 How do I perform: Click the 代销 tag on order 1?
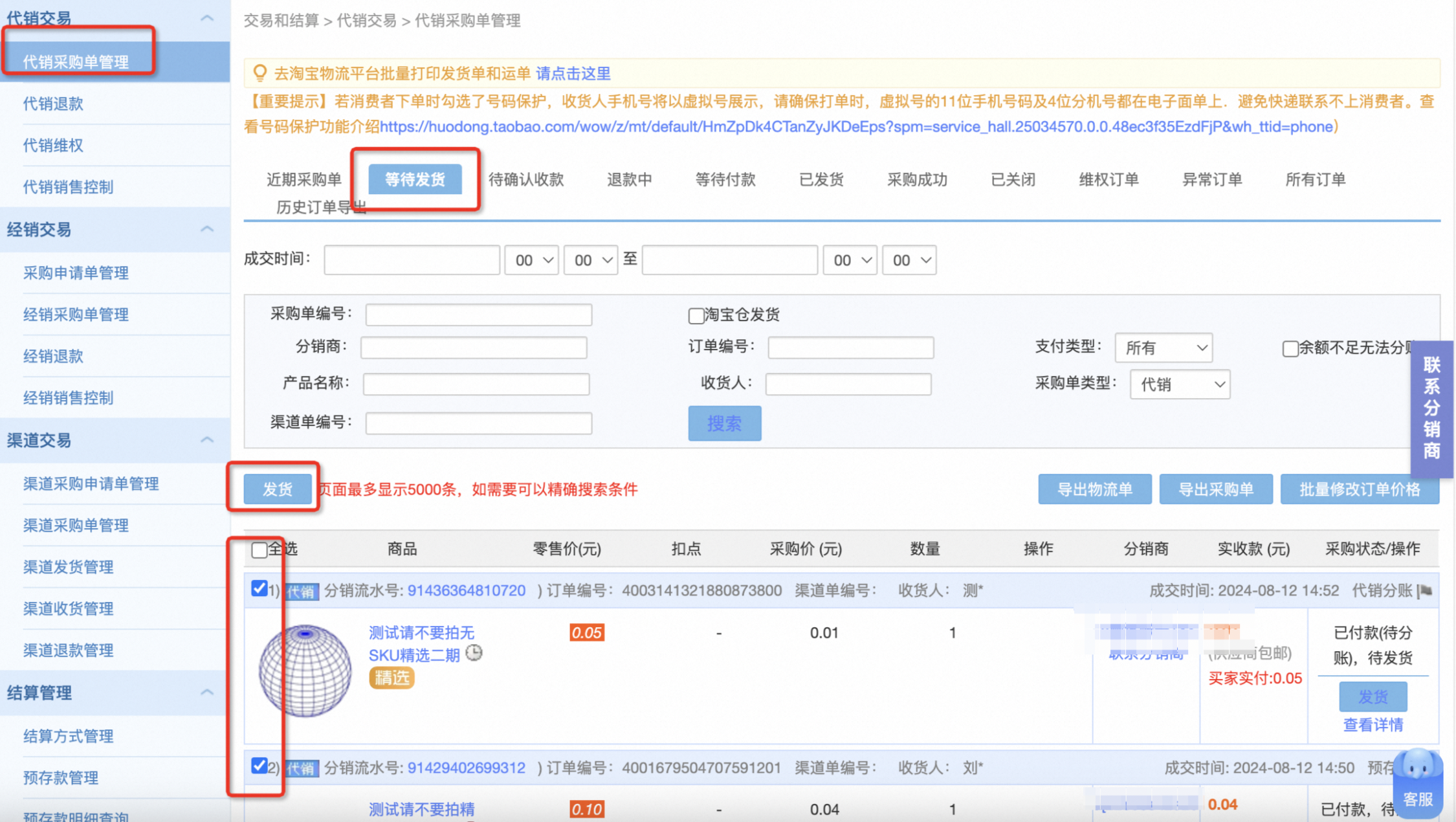tap(301, 591)
